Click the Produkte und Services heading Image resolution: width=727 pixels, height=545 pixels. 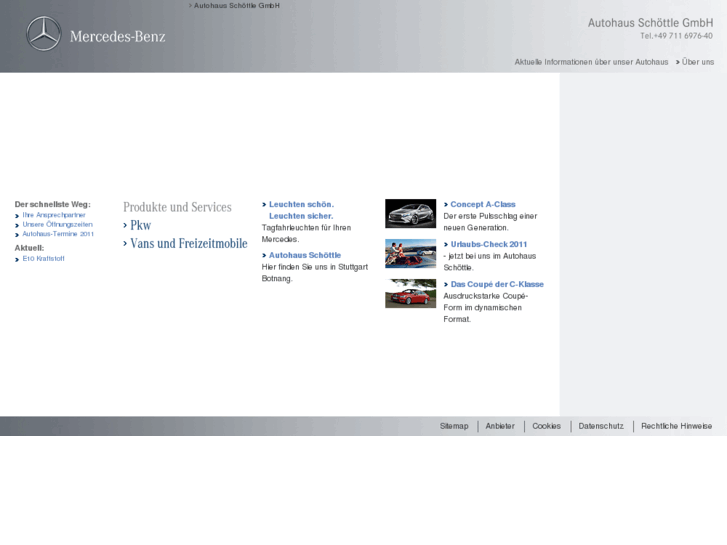[x=177, y=207]
